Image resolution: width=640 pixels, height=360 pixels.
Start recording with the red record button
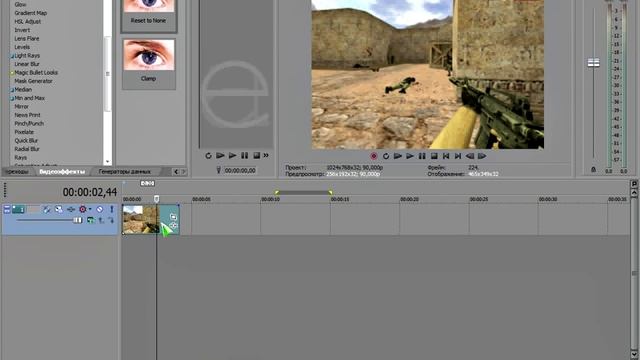[x=373, y=156]
